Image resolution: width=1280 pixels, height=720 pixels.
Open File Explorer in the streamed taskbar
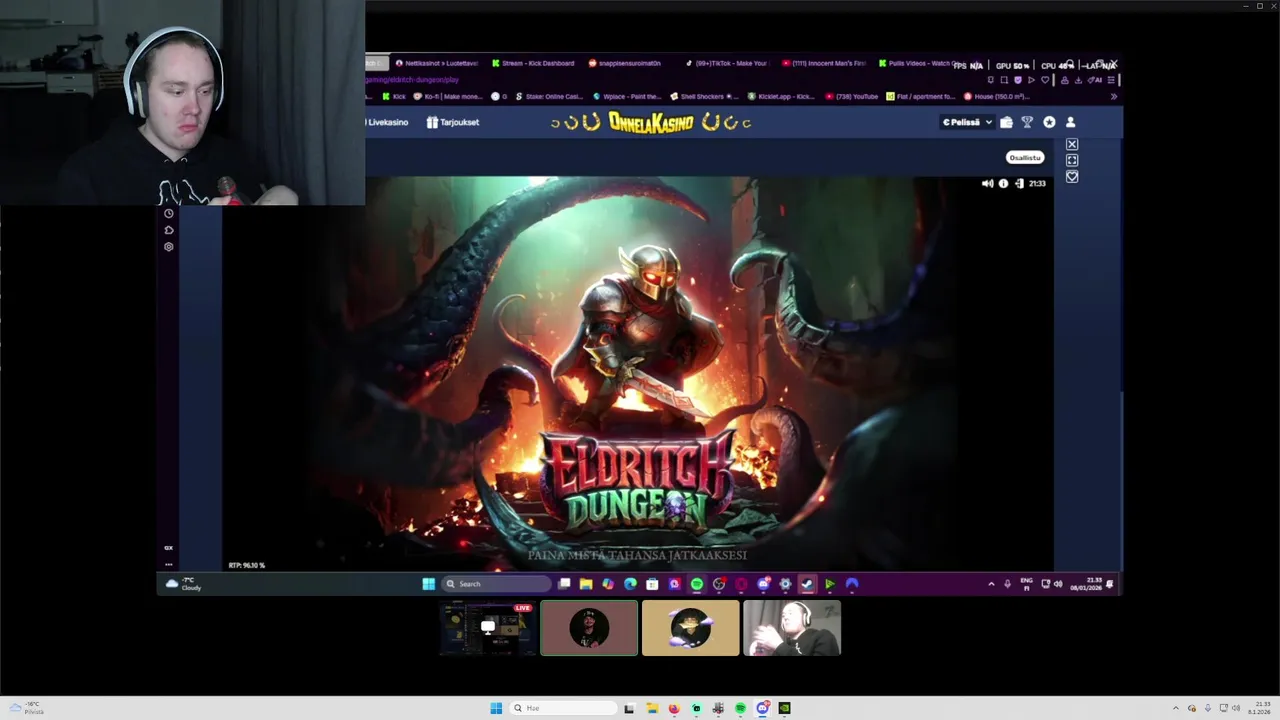point(586,584)
